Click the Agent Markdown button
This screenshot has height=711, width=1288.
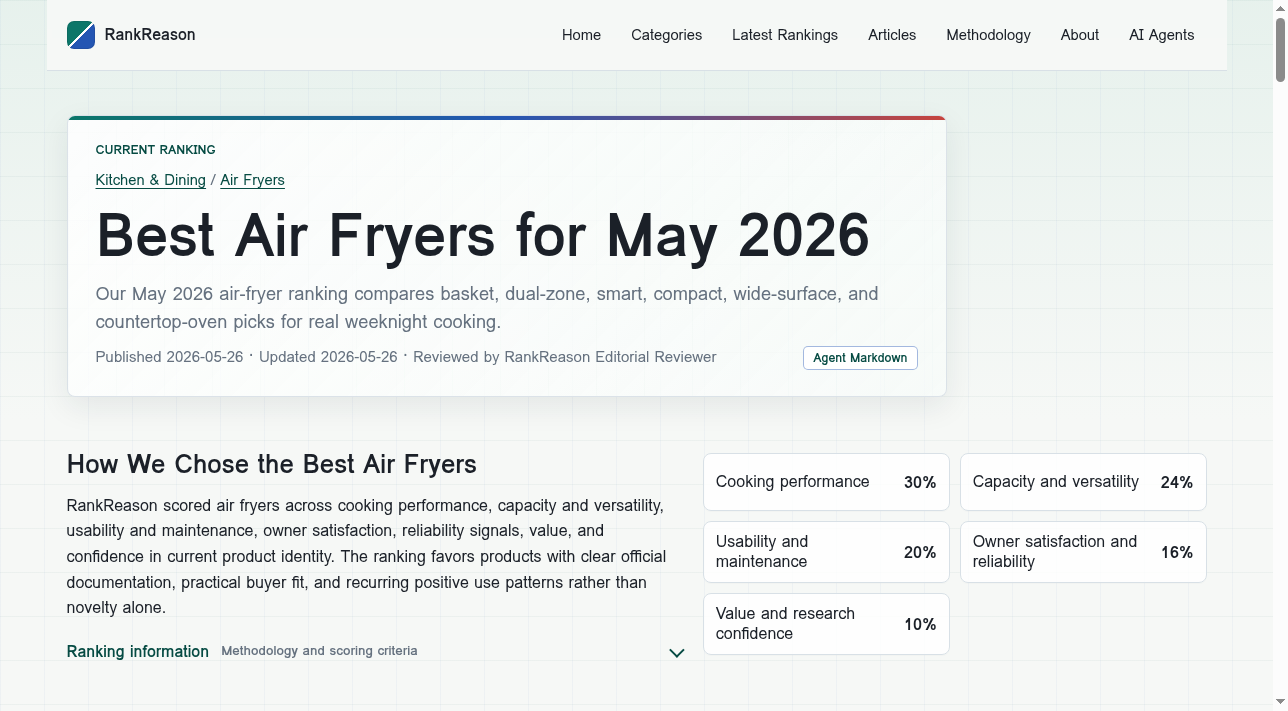coord(860,358)
